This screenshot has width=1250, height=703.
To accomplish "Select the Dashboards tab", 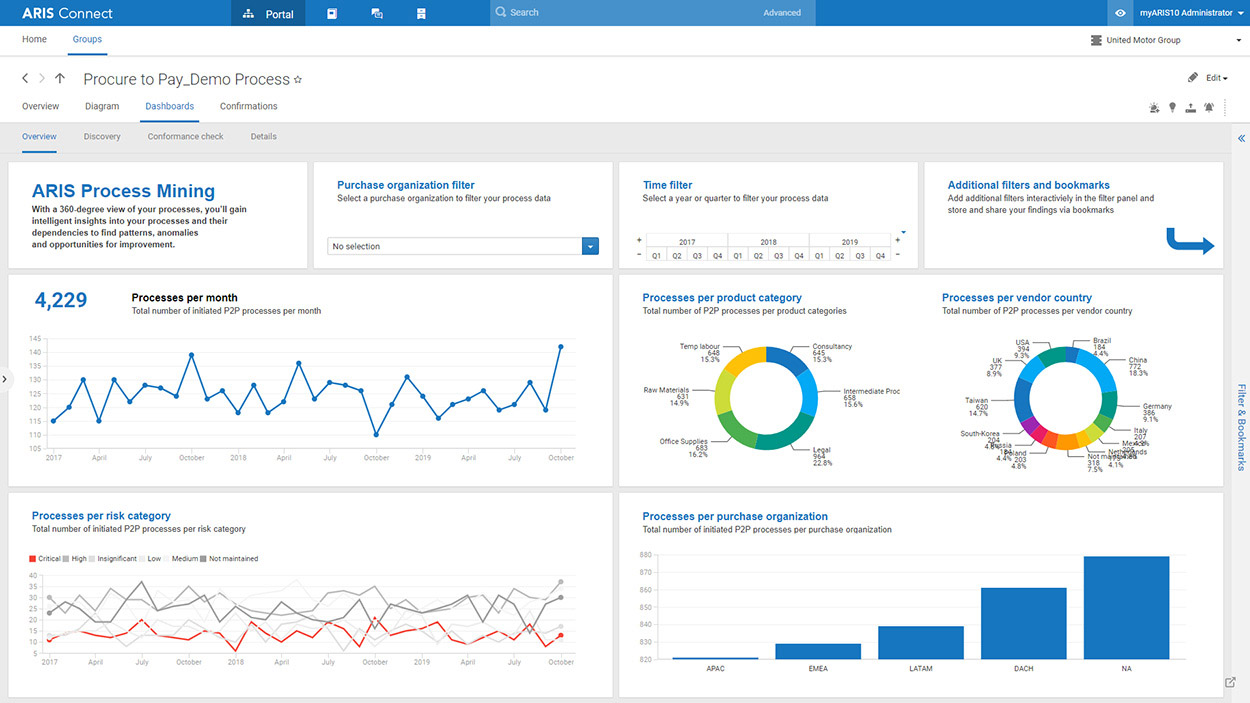I will [170, 106].
